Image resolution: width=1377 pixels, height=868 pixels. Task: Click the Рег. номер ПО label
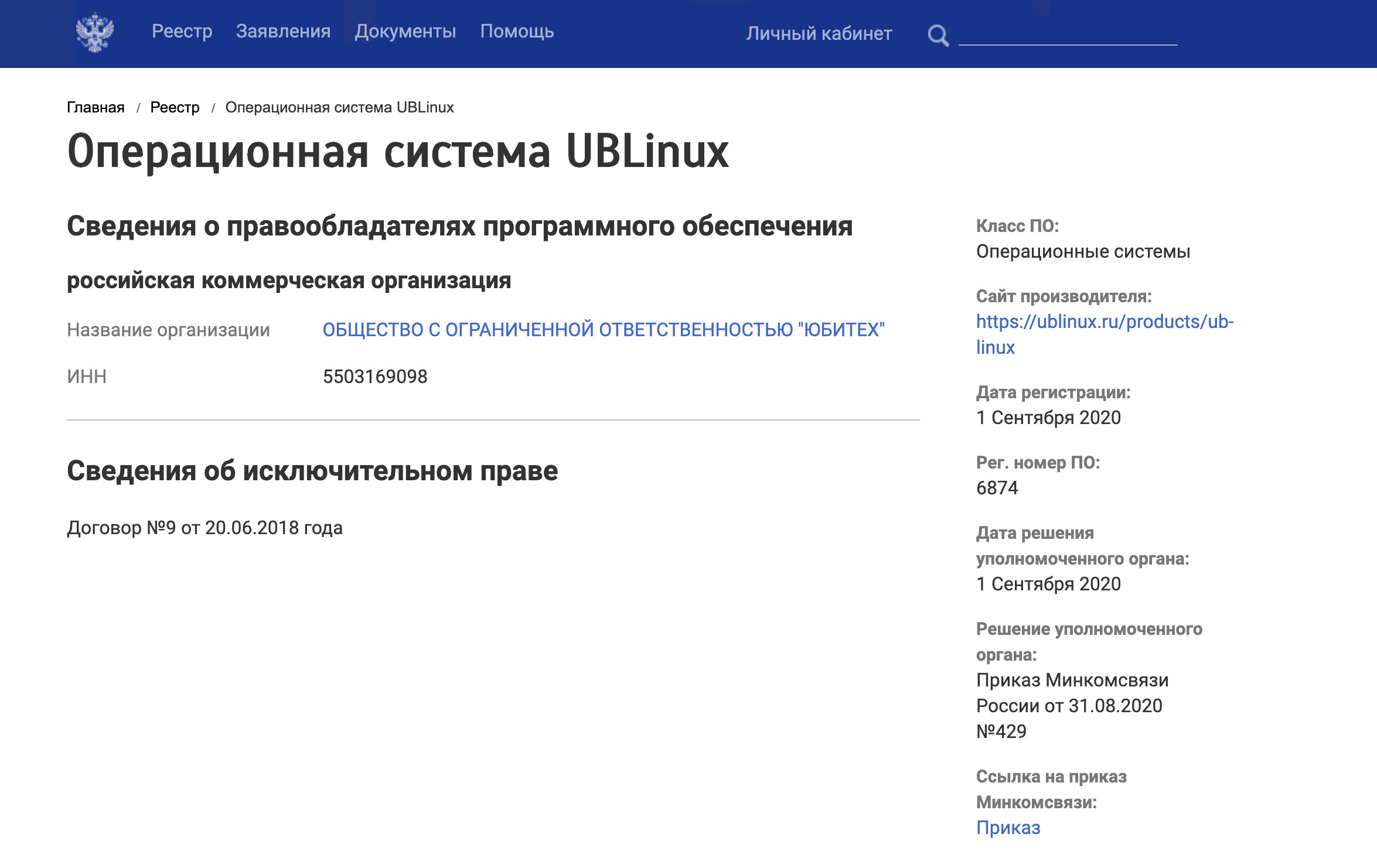point(1038,463)
